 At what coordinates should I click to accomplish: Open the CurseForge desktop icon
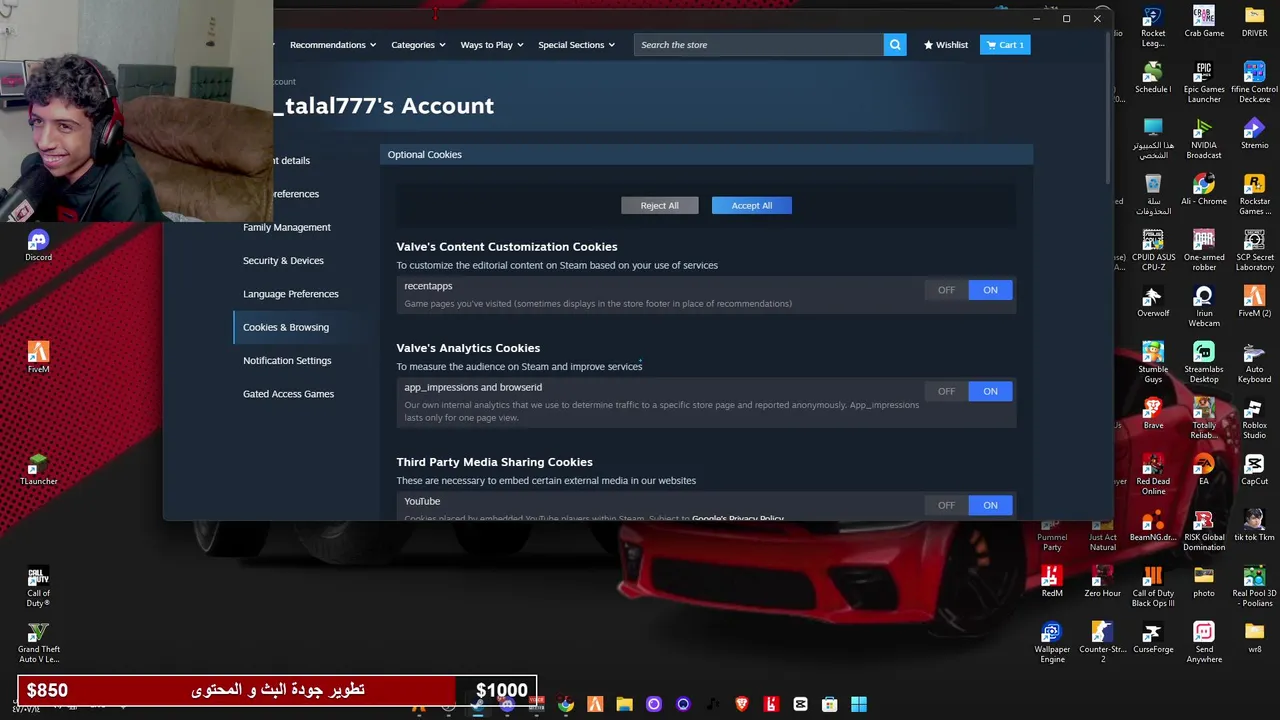tap(1153, 638)
